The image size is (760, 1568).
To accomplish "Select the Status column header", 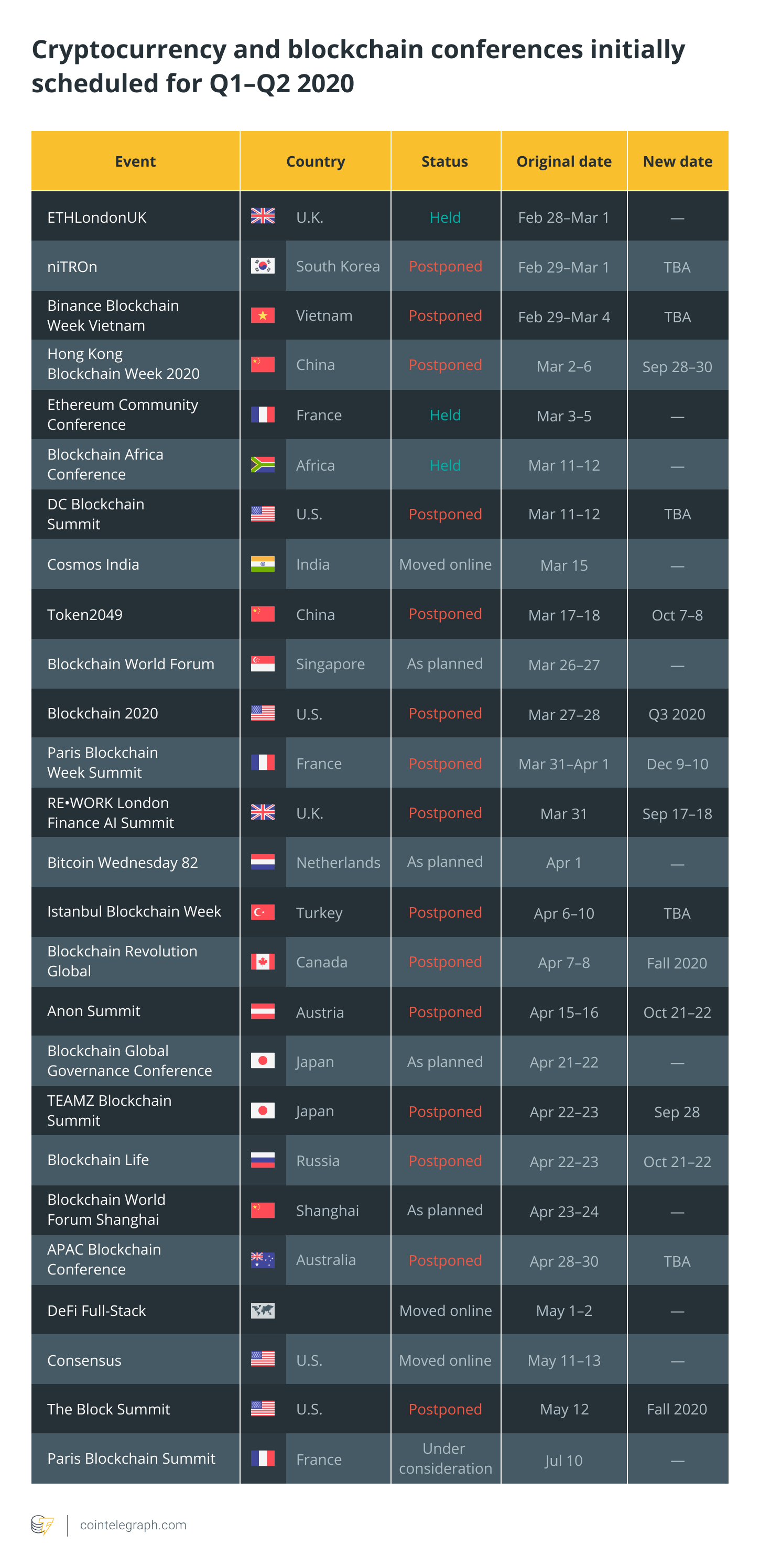I will point(444,161).
